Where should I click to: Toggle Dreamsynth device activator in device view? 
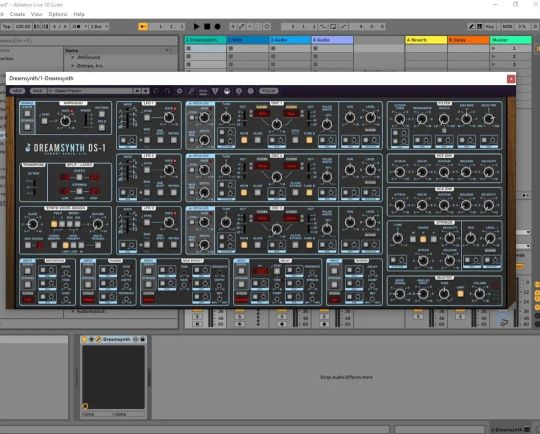point(84,339)
